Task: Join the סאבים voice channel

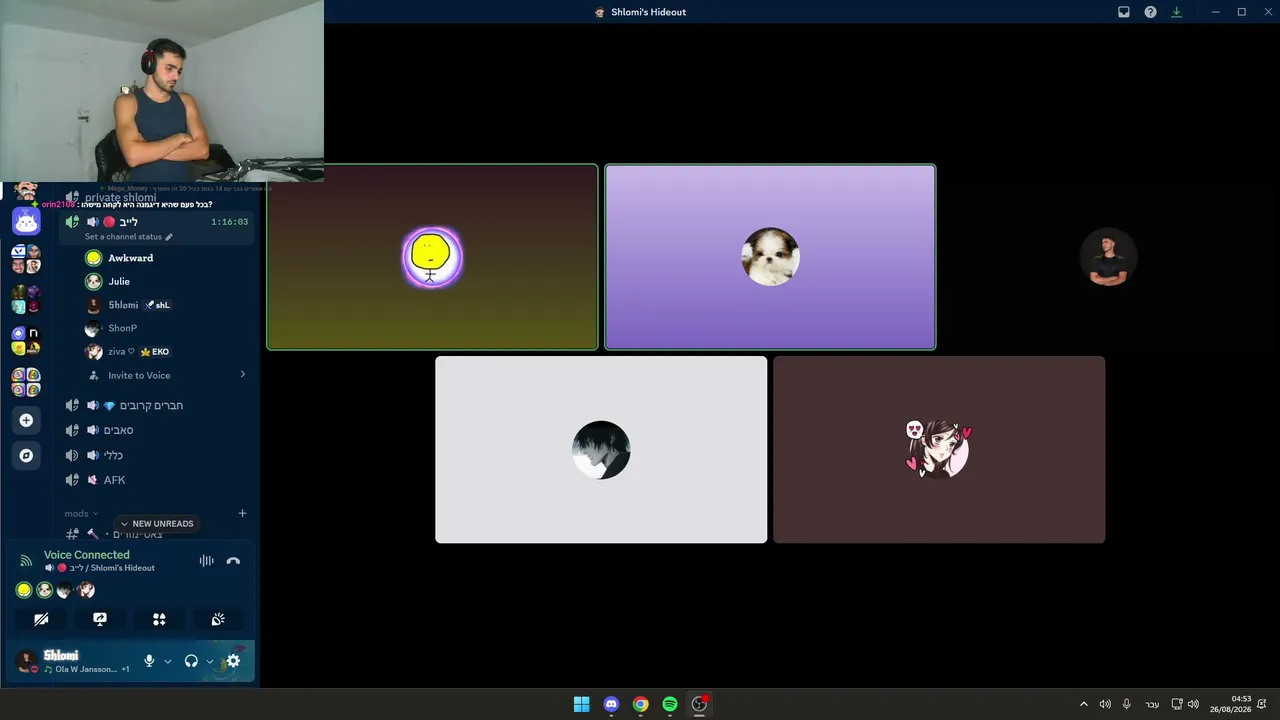Action: click(x=156, y=430)
